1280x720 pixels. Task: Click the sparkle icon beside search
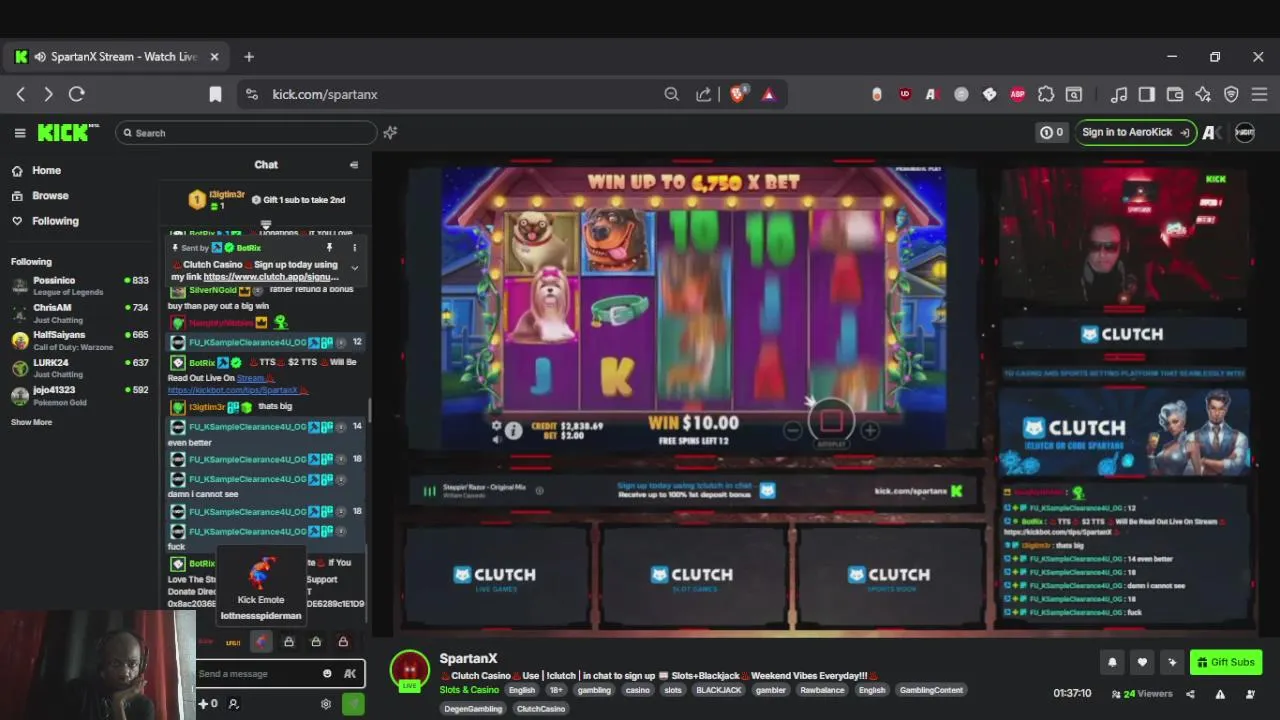click(x=390, y=132)
